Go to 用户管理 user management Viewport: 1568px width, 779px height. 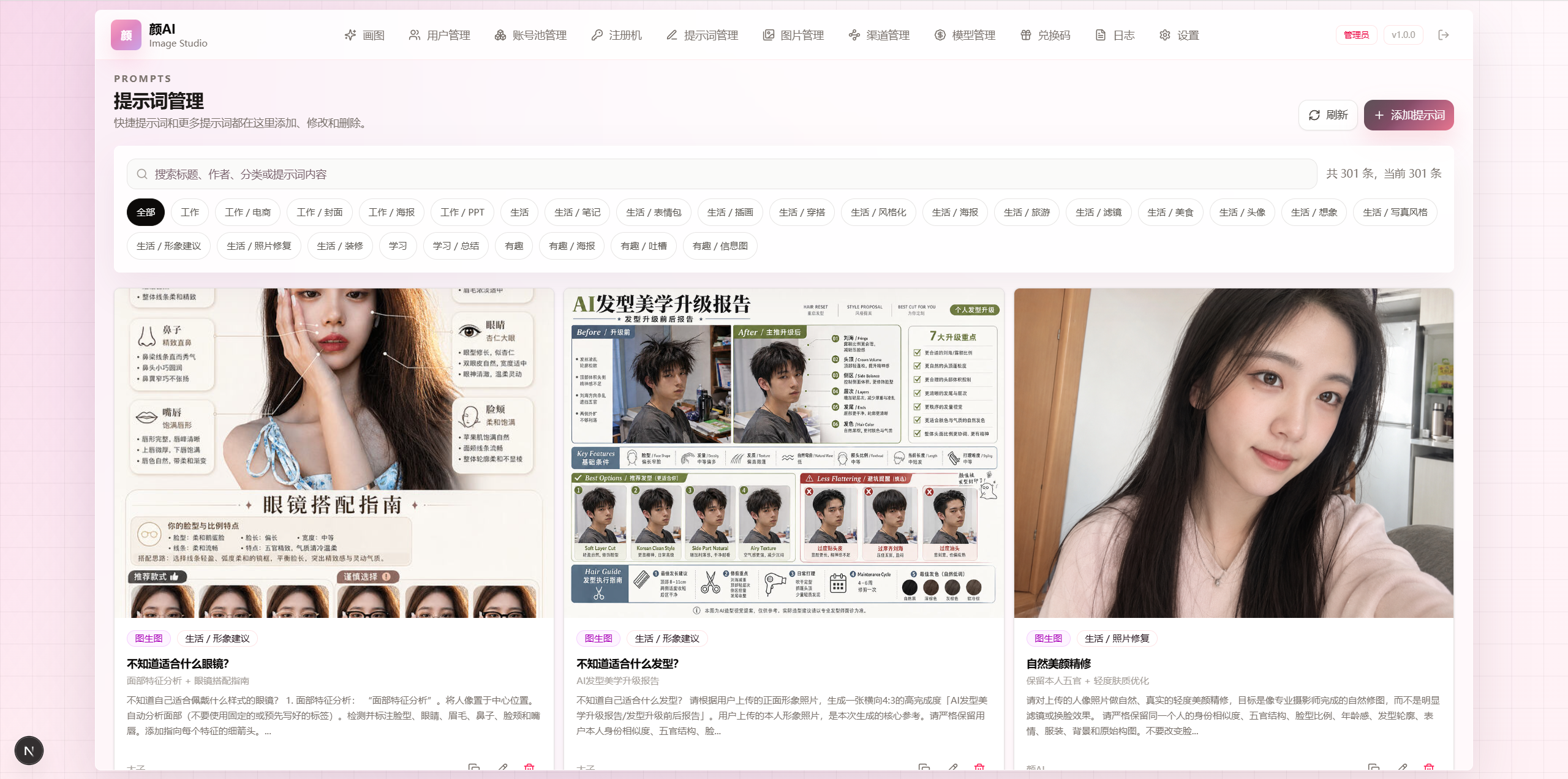coord(439,35)
